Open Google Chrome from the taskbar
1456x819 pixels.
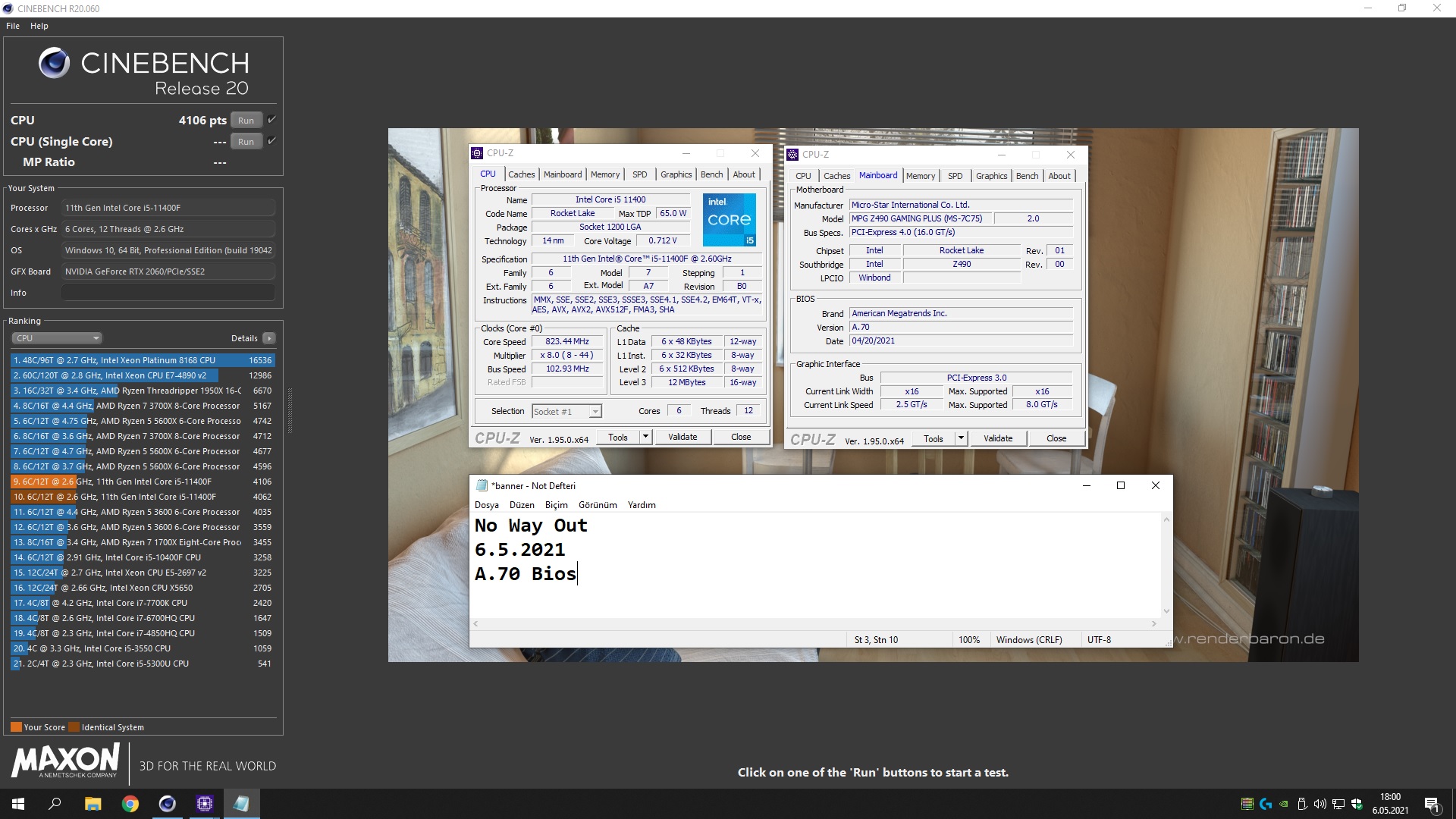(x=130, y=804)
